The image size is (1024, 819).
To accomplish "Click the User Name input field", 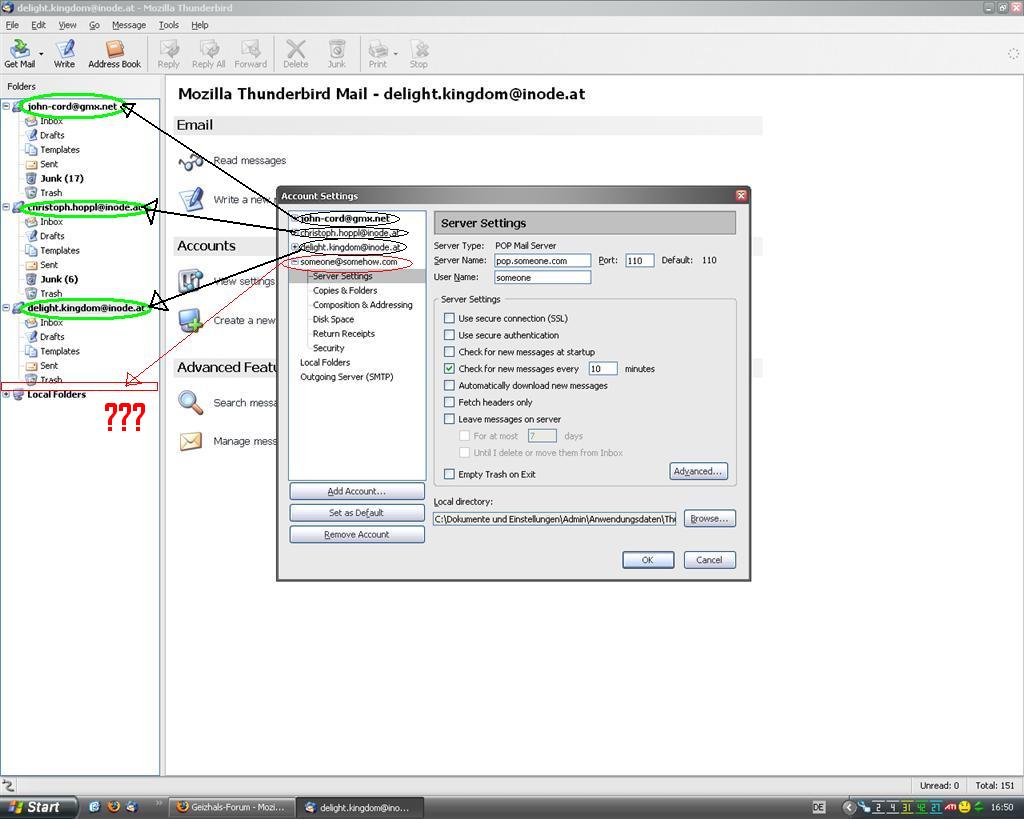I will pos(542,278).
